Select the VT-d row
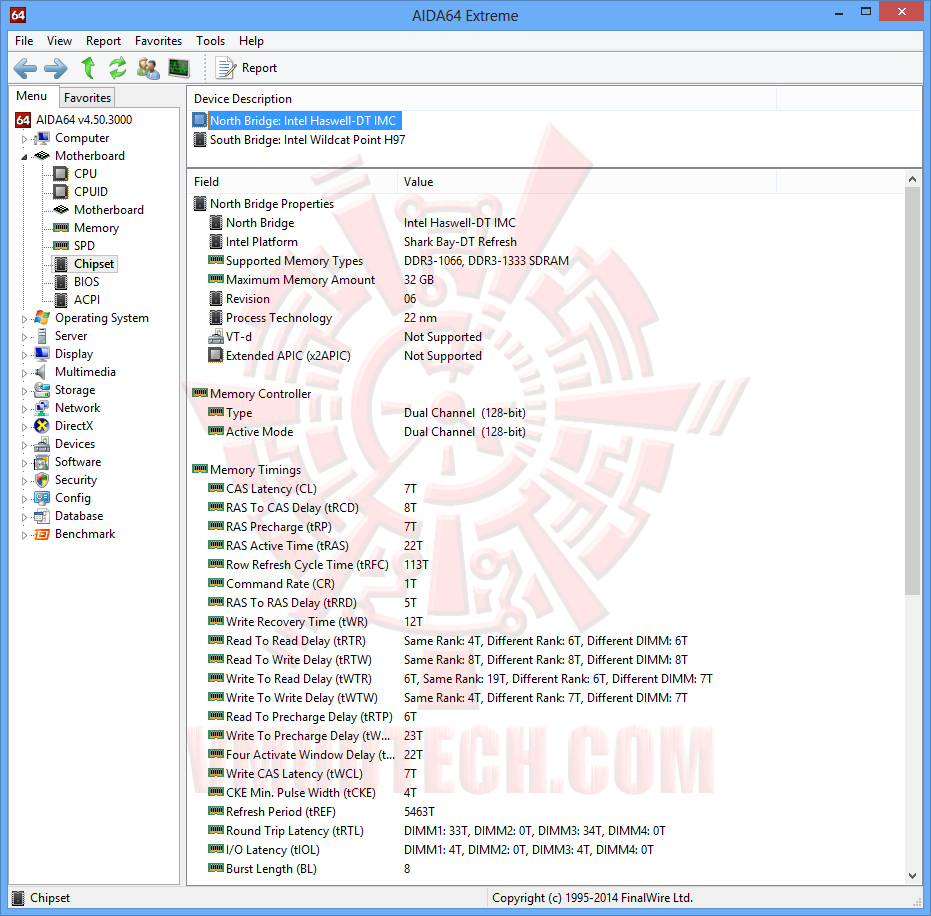Image resolution: width=931 pixels, height=916 pixels. [546, 337]
